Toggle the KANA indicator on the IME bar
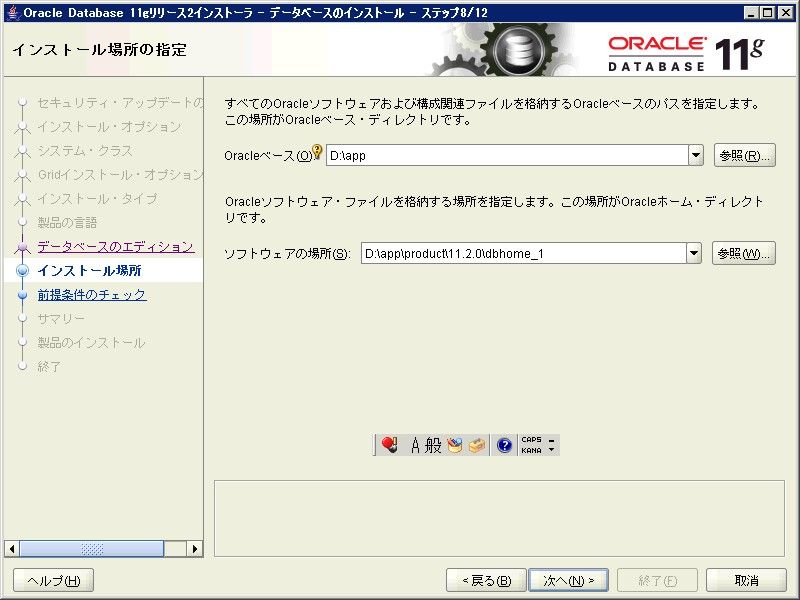This screenshot has width=800, height=600. pyautogui.click(x=530, y=451)
